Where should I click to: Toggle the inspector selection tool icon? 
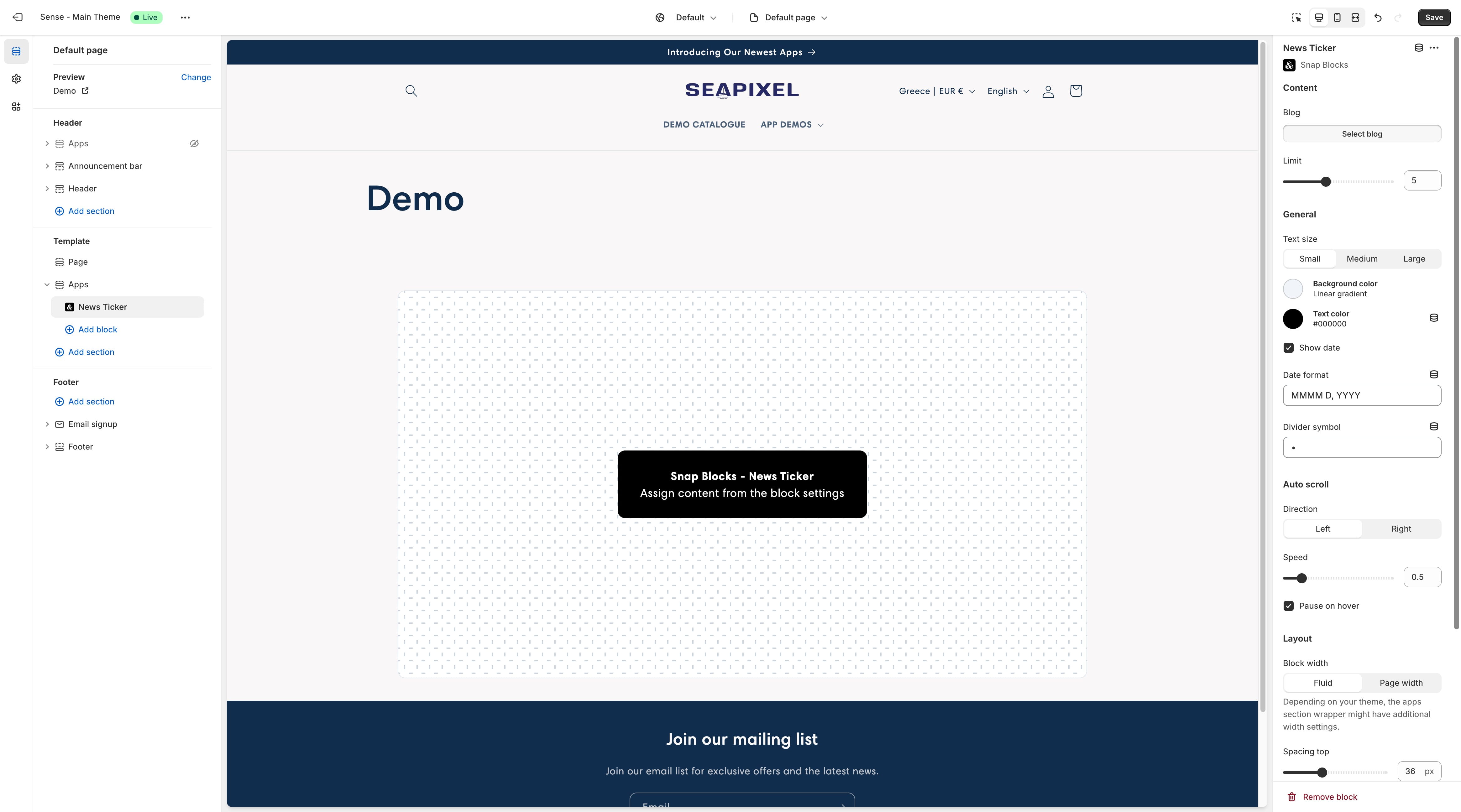[x=1296, y=18]
